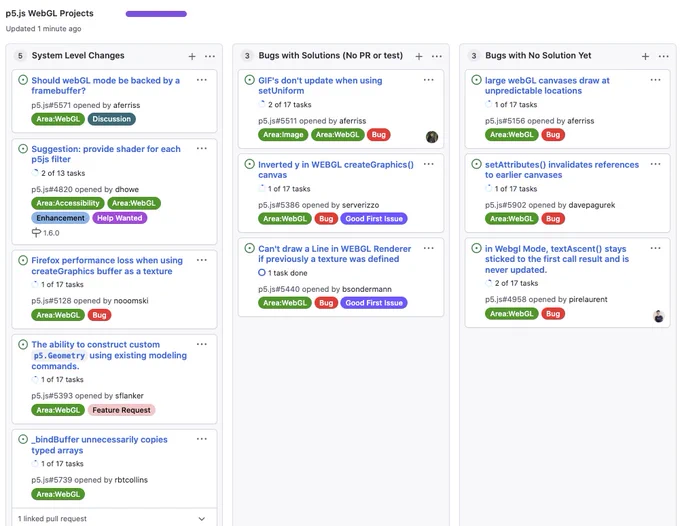Click 'p5.js#5571 opened by aferriss' text
The image size is (680, 526).
85,105
